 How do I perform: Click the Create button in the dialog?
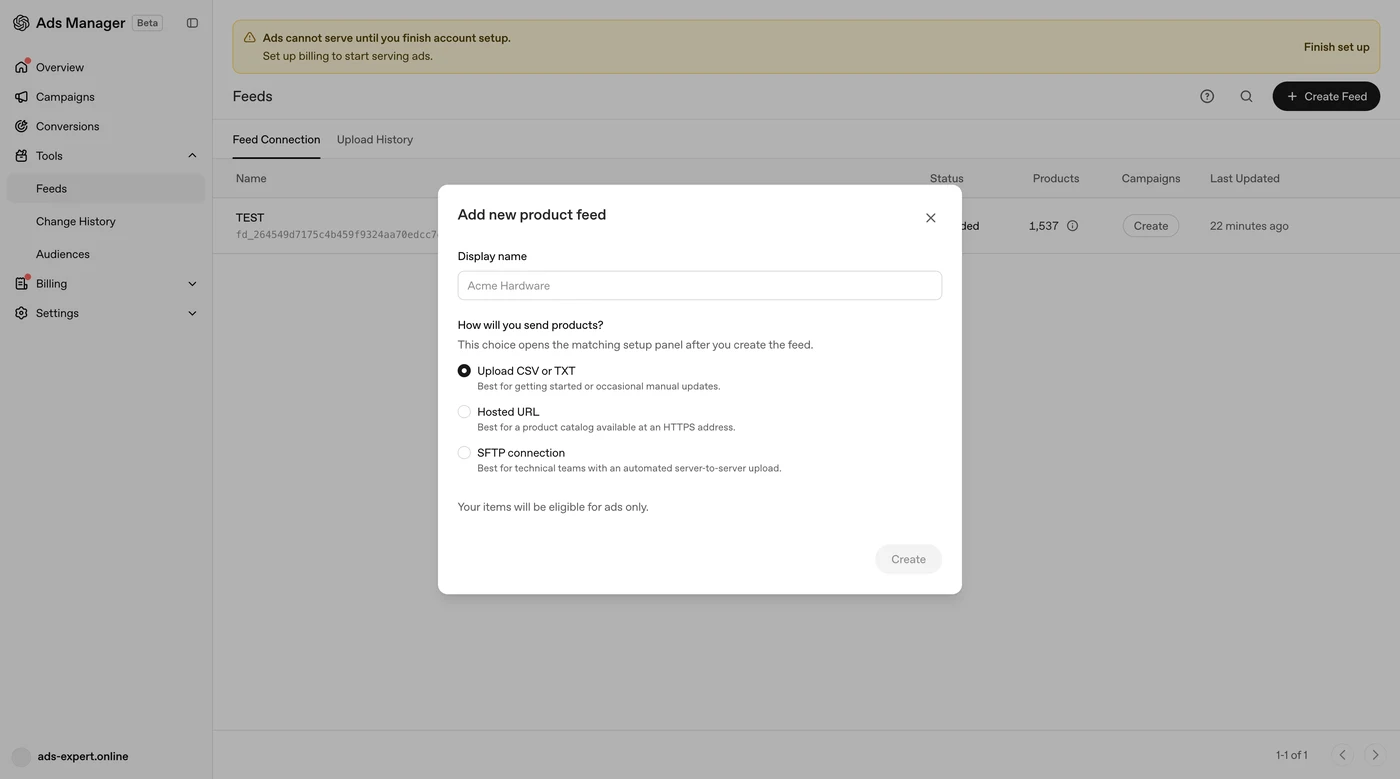click(908, 559)
